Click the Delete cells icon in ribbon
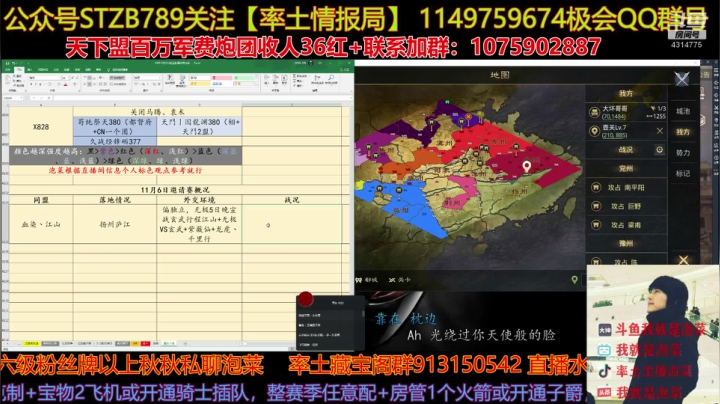The width and height of the screenshot is (720, 404). (x=276, y=80)
